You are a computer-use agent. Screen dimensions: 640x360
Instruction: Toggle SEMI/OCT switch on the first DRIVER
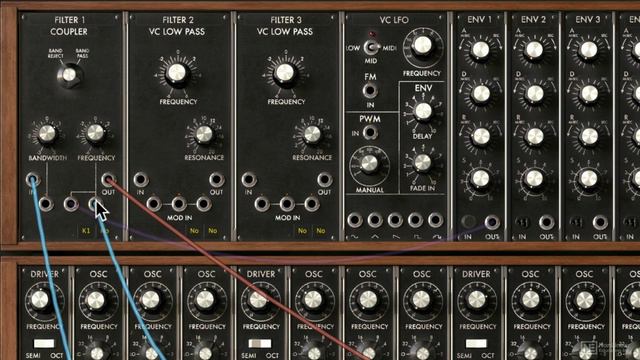44,343
